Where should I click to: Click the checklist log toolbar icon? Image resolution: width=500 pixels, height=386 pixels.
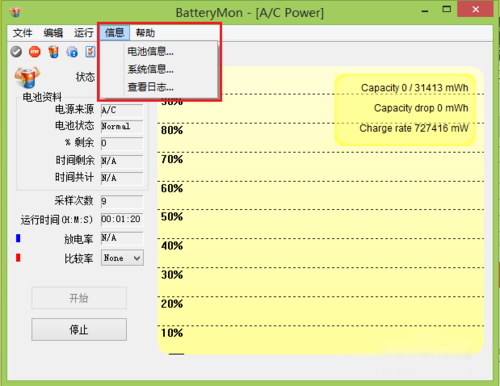click(x=90, y=52)
